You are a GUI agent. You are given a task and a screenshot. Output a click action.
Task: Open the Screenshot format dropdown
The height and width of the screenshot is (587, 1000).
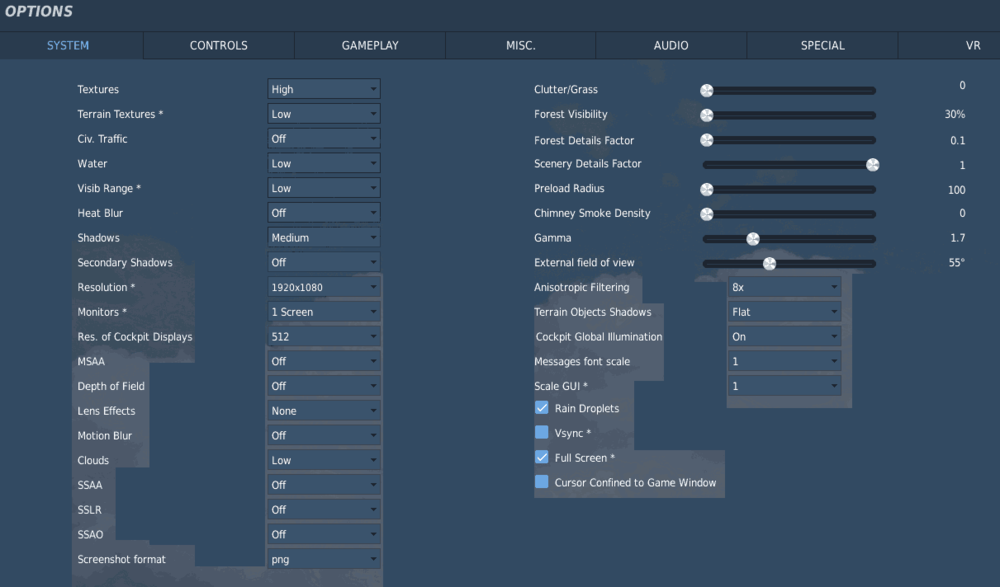pos(323,559)
